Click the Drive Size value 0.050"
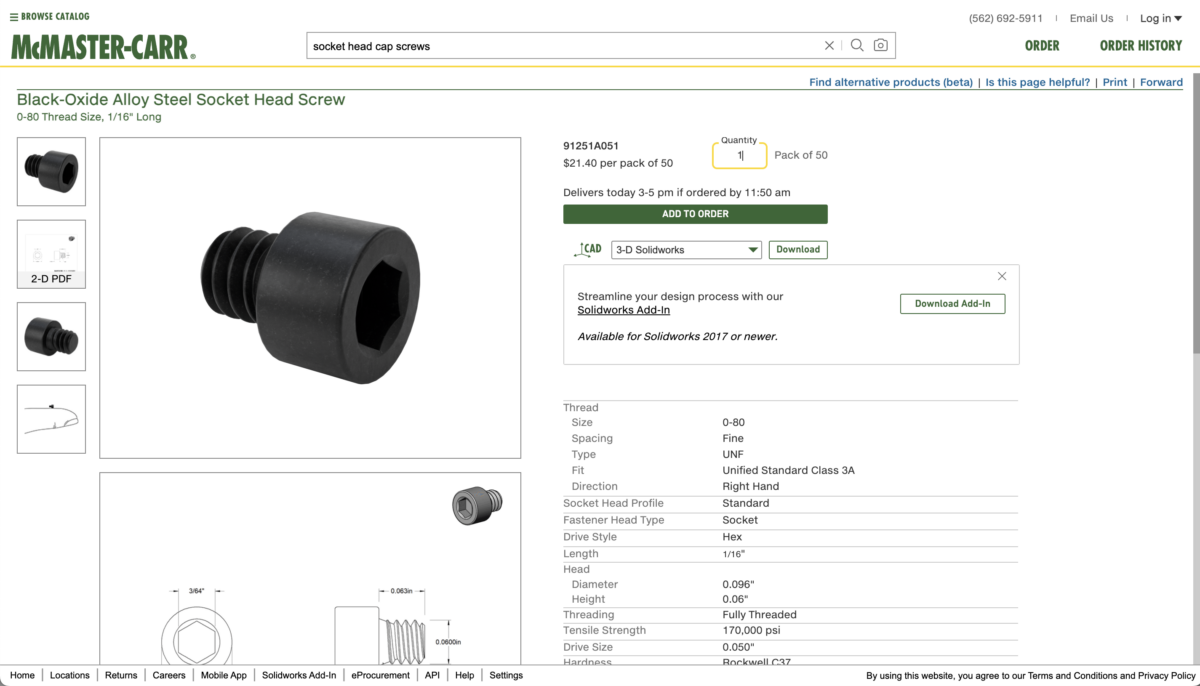Image resolution: width=1200 pixels, height=686 pixels. pos(738,648)
